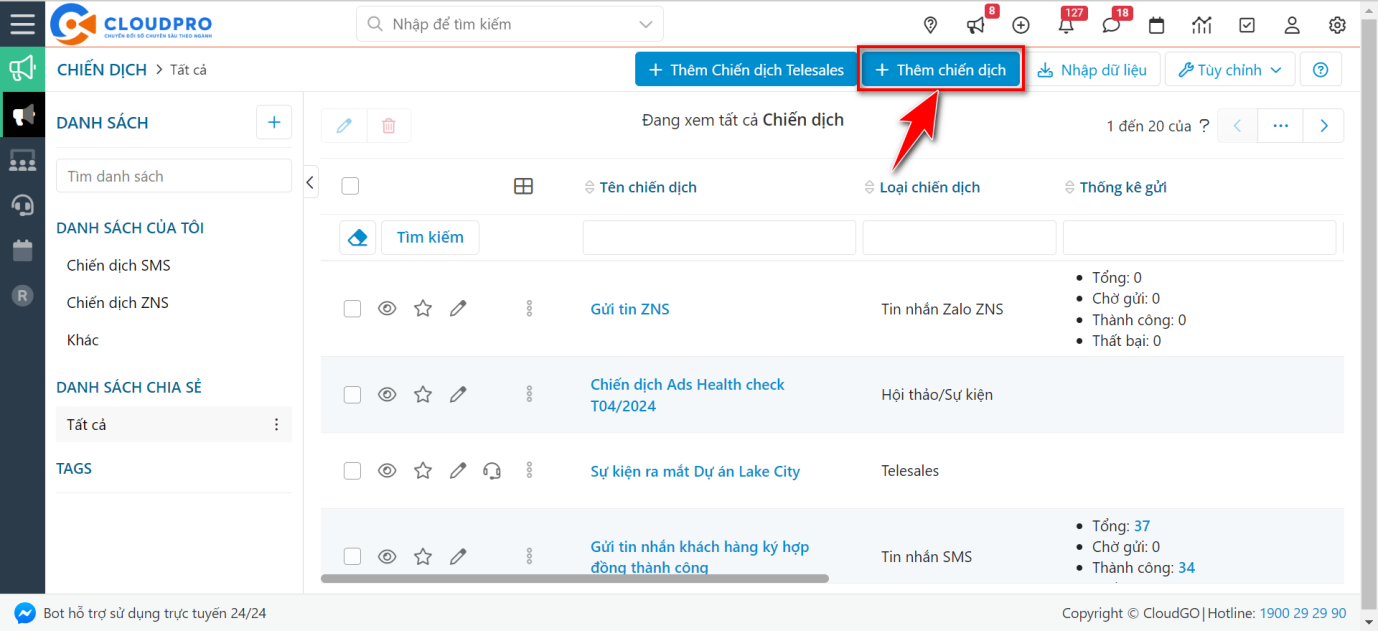Open the chat messages icon
The height and width of the screenshot is (631, 1378).
(x=1111, y=25)
